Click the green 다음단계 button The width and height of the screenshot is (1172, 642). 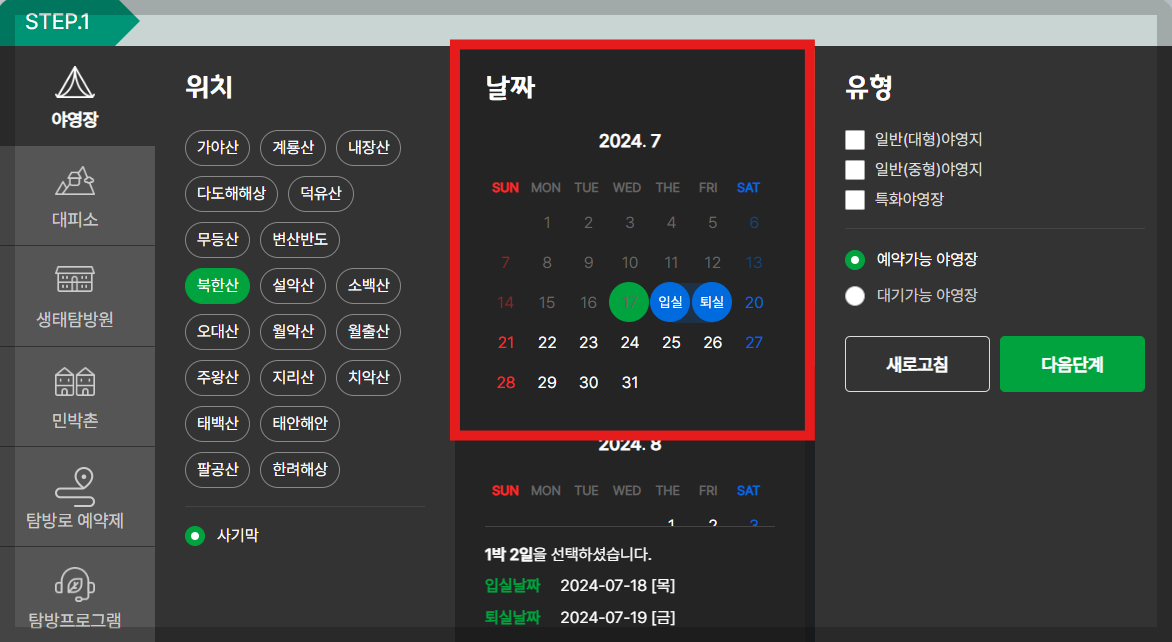tap(1072, 363)
